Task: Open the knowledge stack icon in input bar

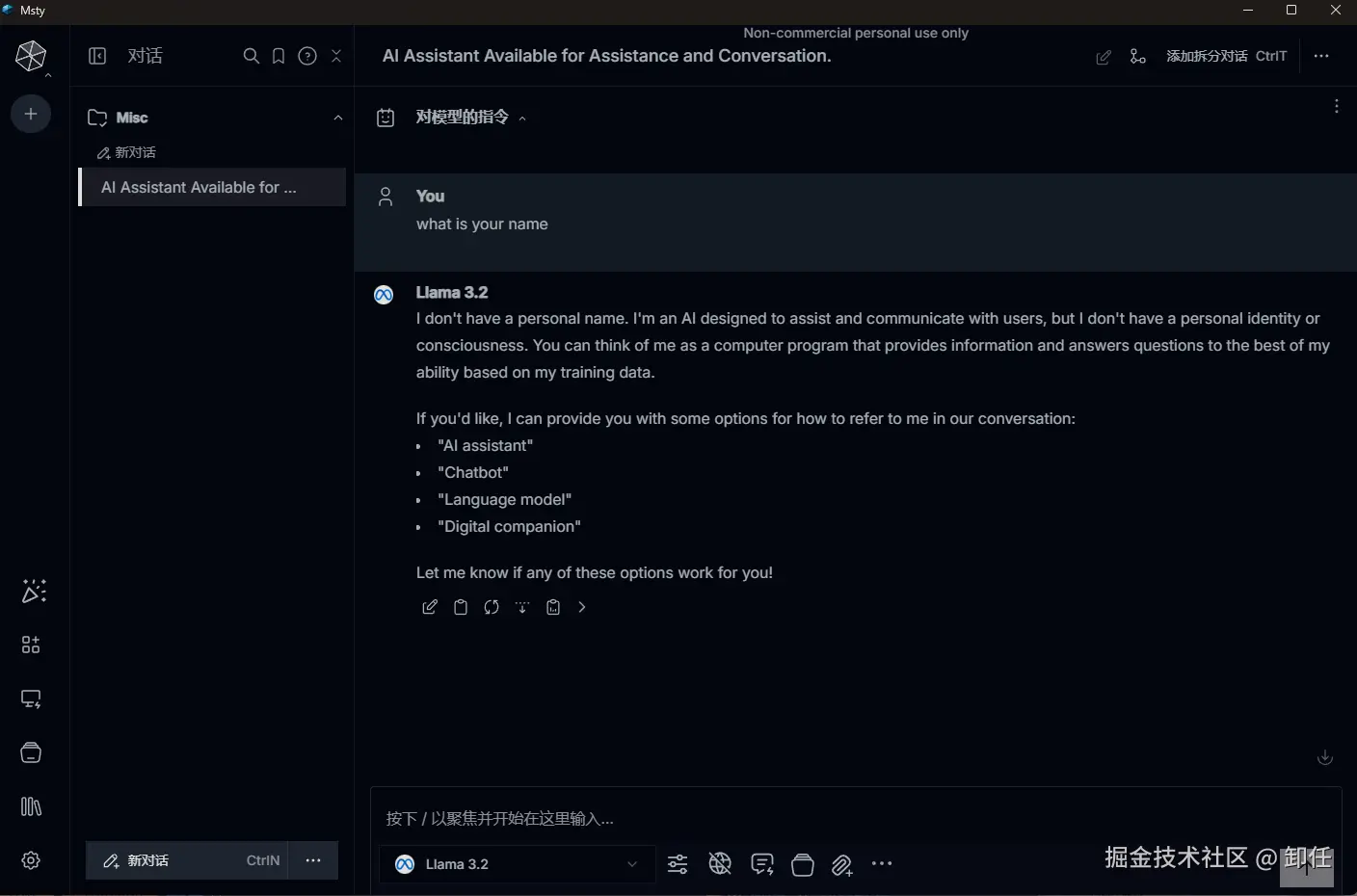Action: click(803, 864)
